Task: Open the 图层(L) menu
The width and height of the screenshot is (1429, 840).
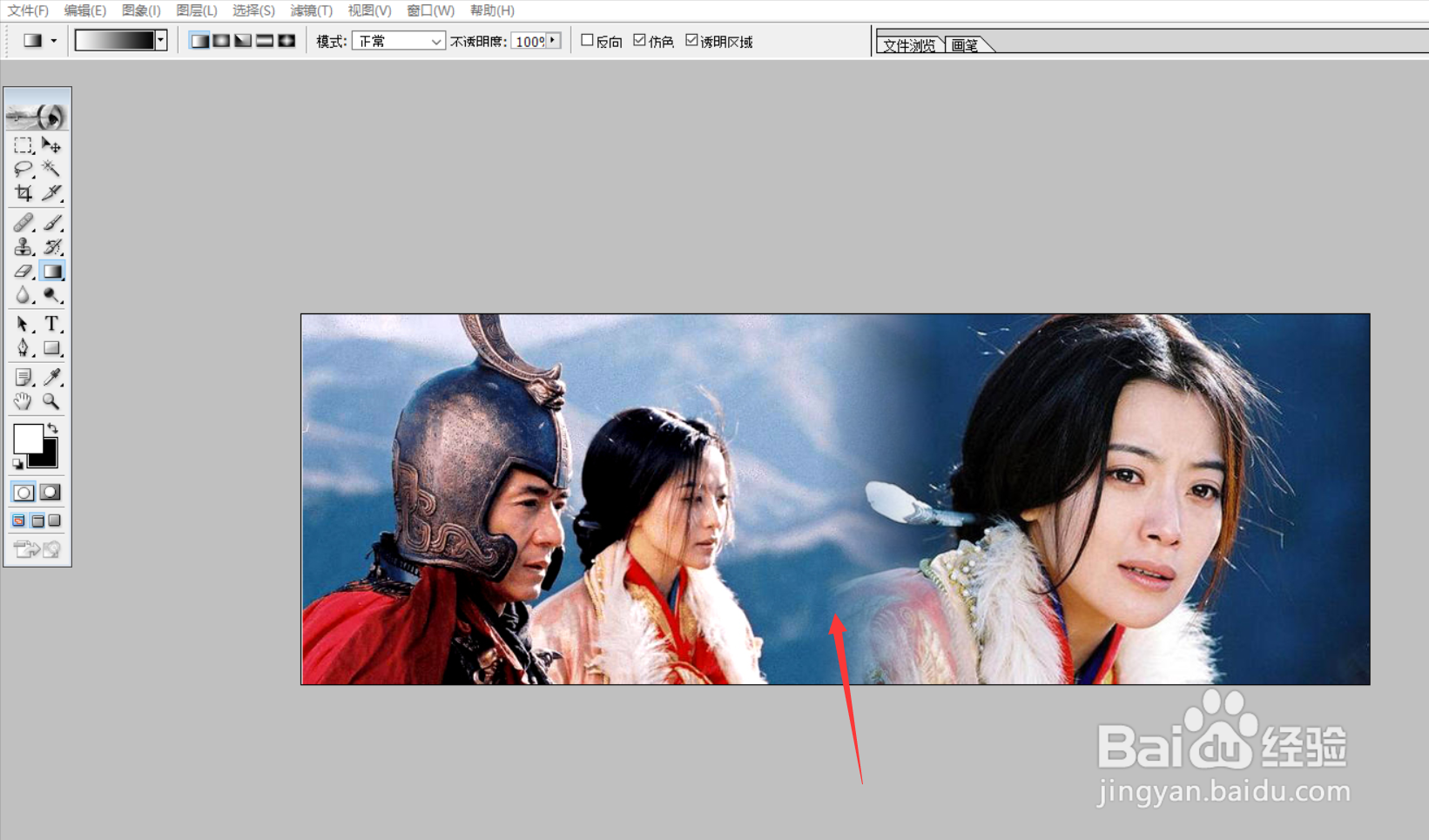Action: tap(196, 10)
